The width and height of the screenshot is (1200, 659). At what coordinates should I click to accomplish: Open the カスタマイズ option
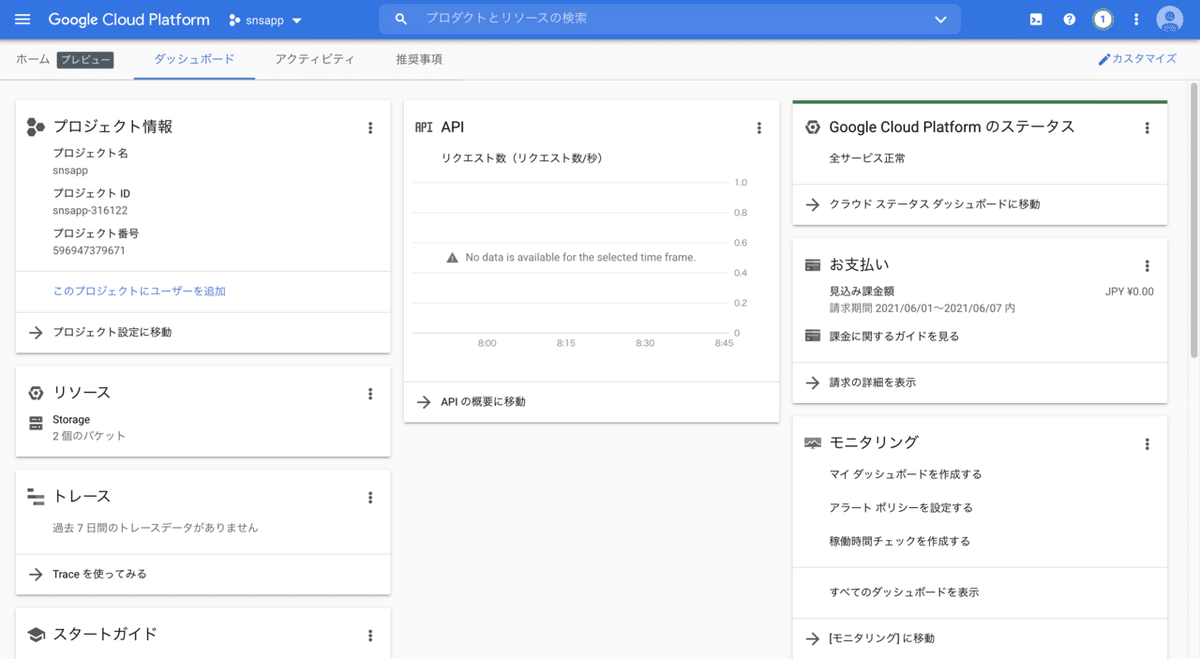pos(1138,59)
